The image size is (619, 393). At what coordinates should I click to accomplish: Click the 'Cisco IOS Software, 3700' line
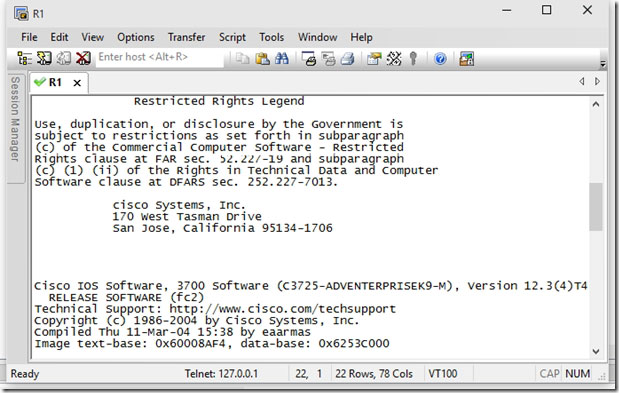click(311, 286)
